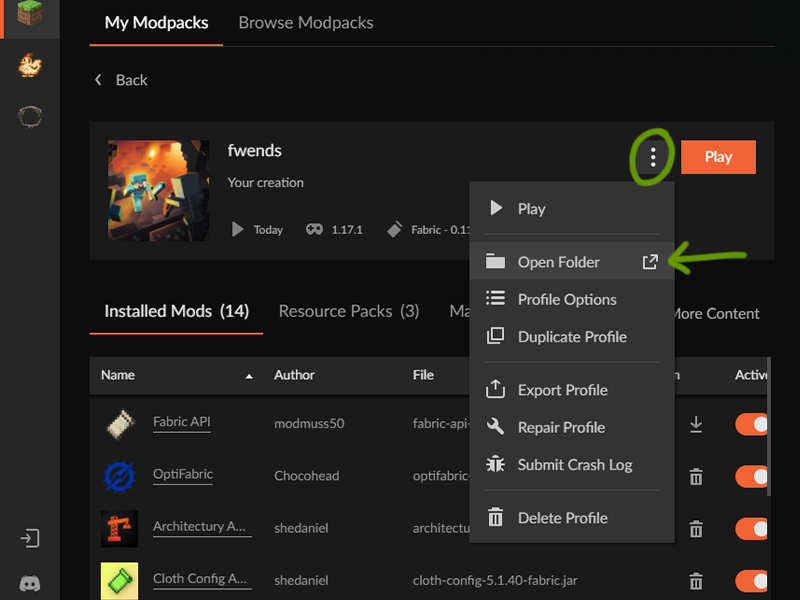Go back using the Back chevron
Screen dimensions: 800x600
98,80
